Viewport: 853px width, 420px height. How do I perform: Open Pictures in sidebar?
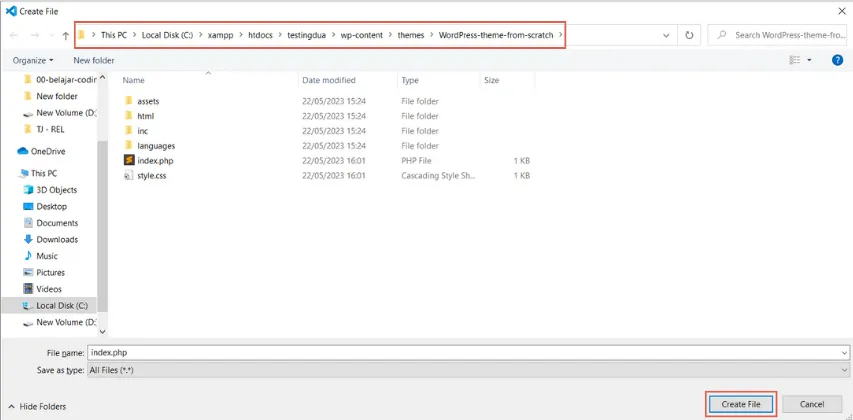pos(44,273)
